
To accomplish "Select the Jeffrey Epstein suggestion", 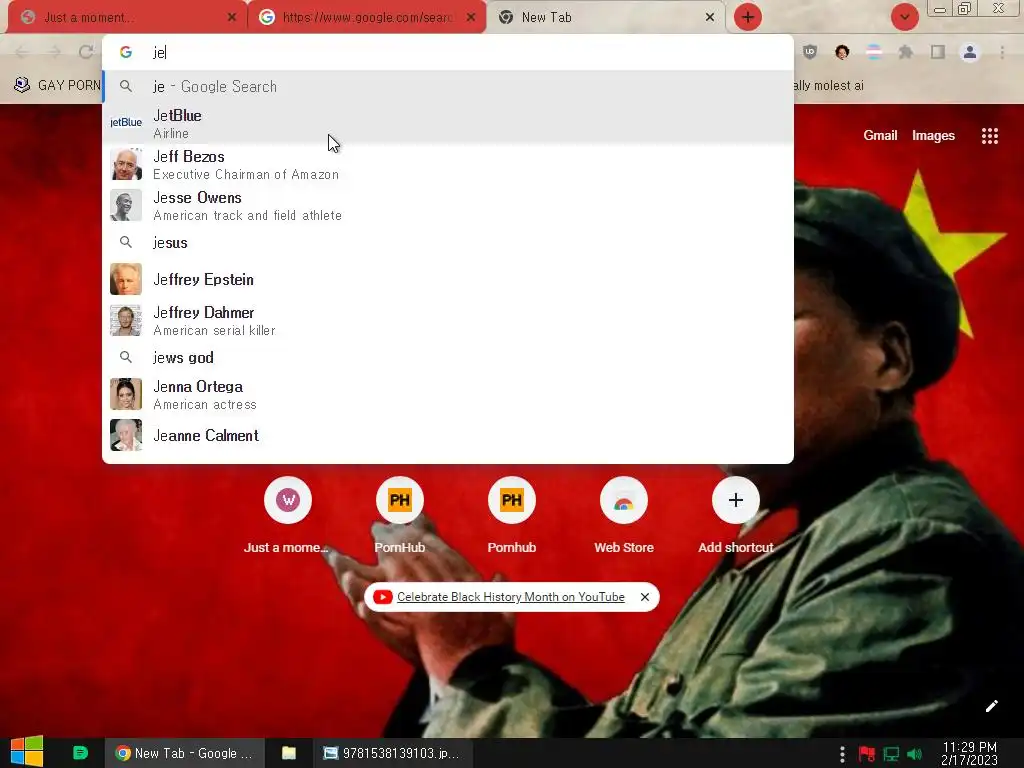I will [x=448, y=279].
